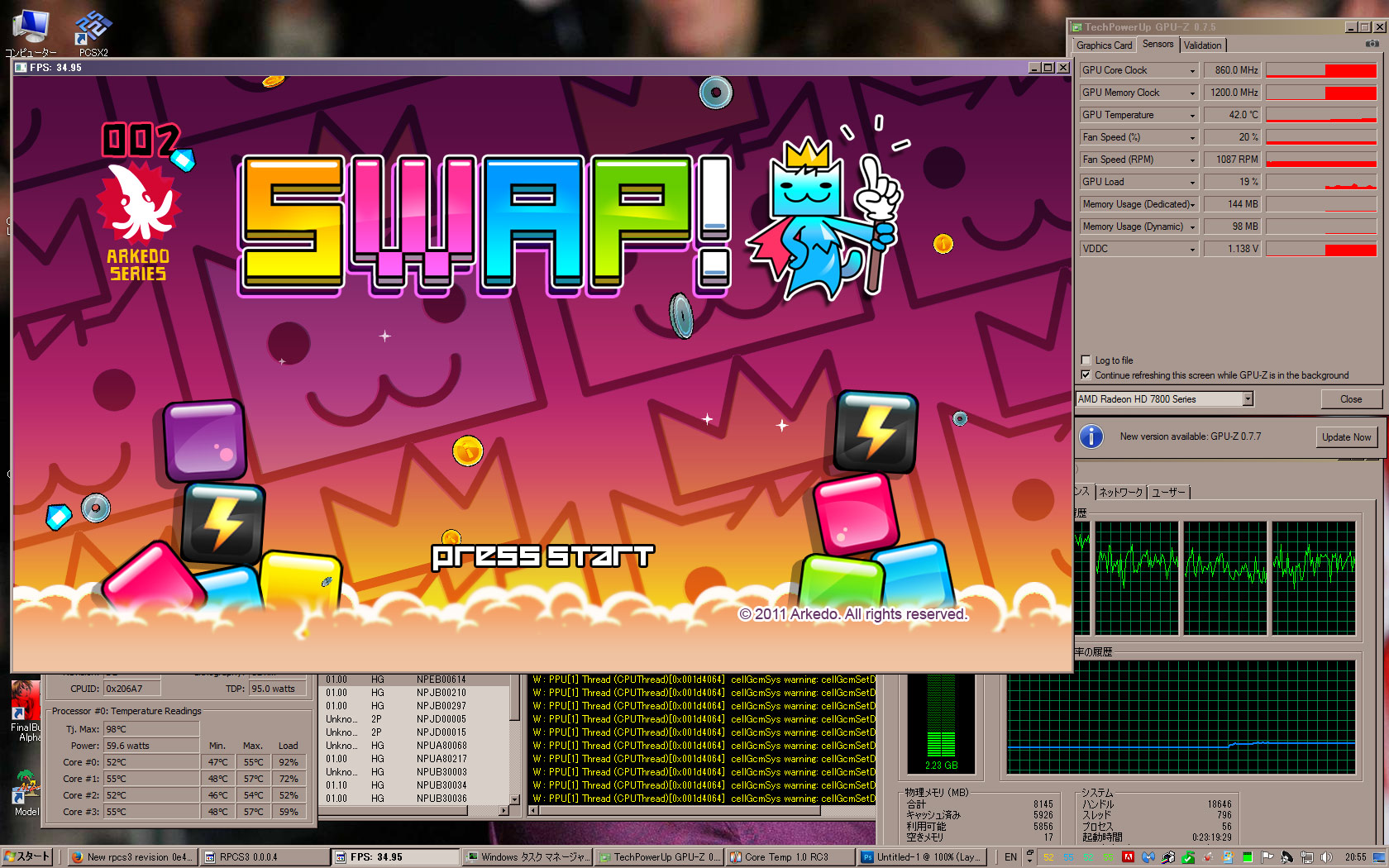Click the Adobe icon in system tray
Viewport: 1389px width, 868px height.
coord(1128,857)
